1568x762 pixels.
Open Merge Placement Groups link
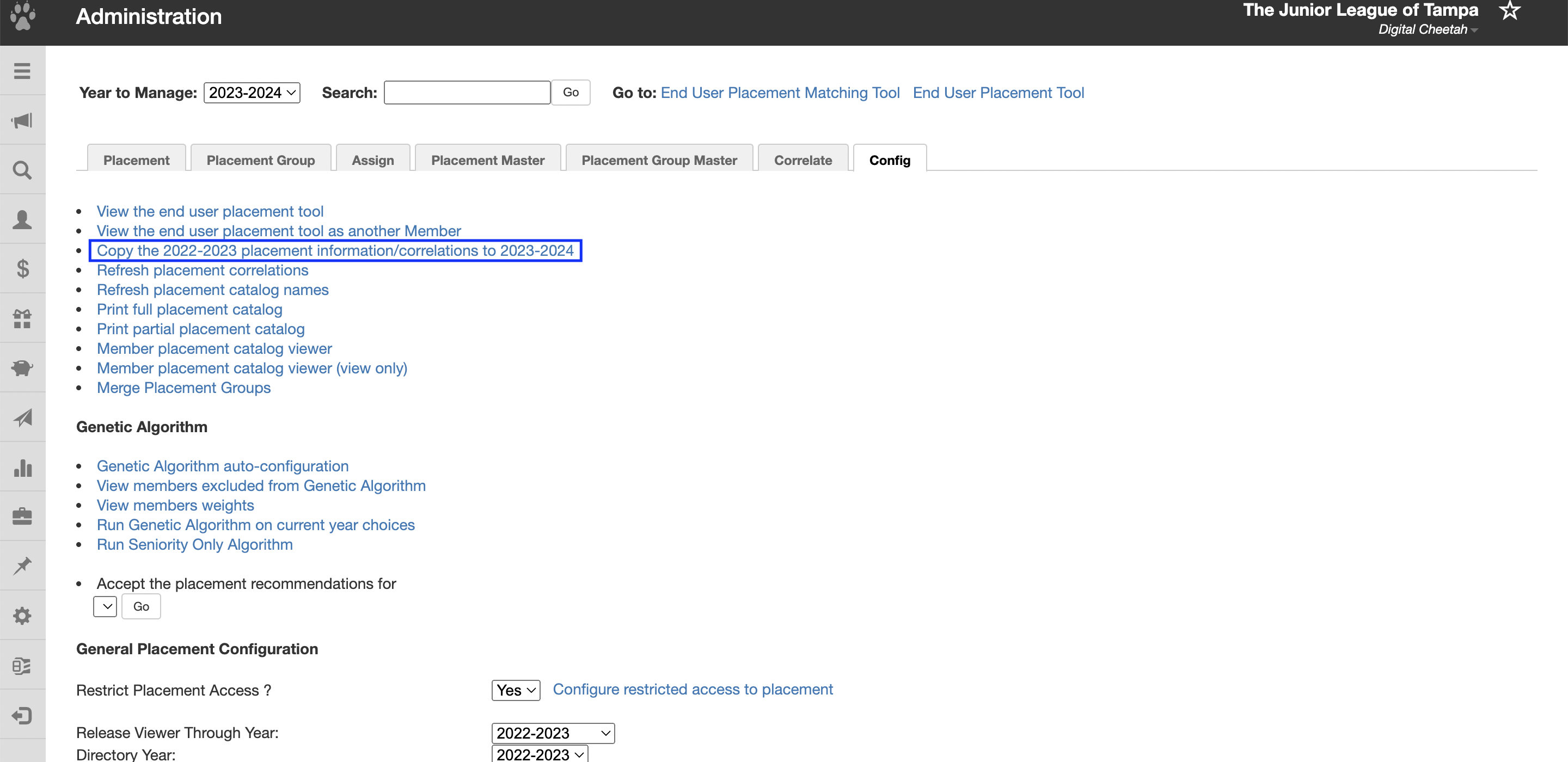184,388
